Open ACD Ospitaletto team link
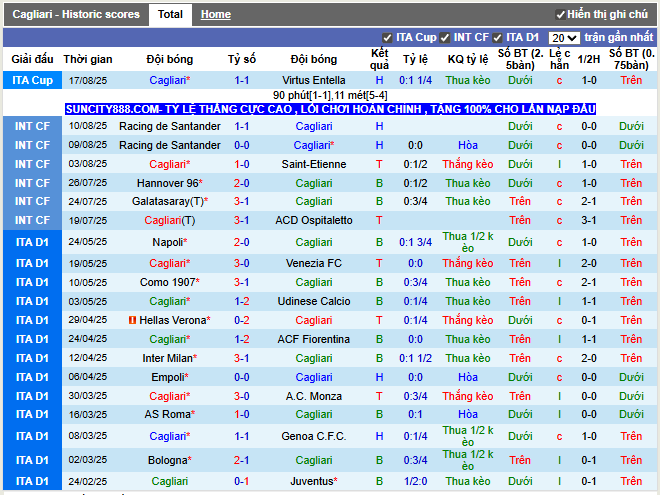This screenshot has width=660, height=495. coord(314,221)
